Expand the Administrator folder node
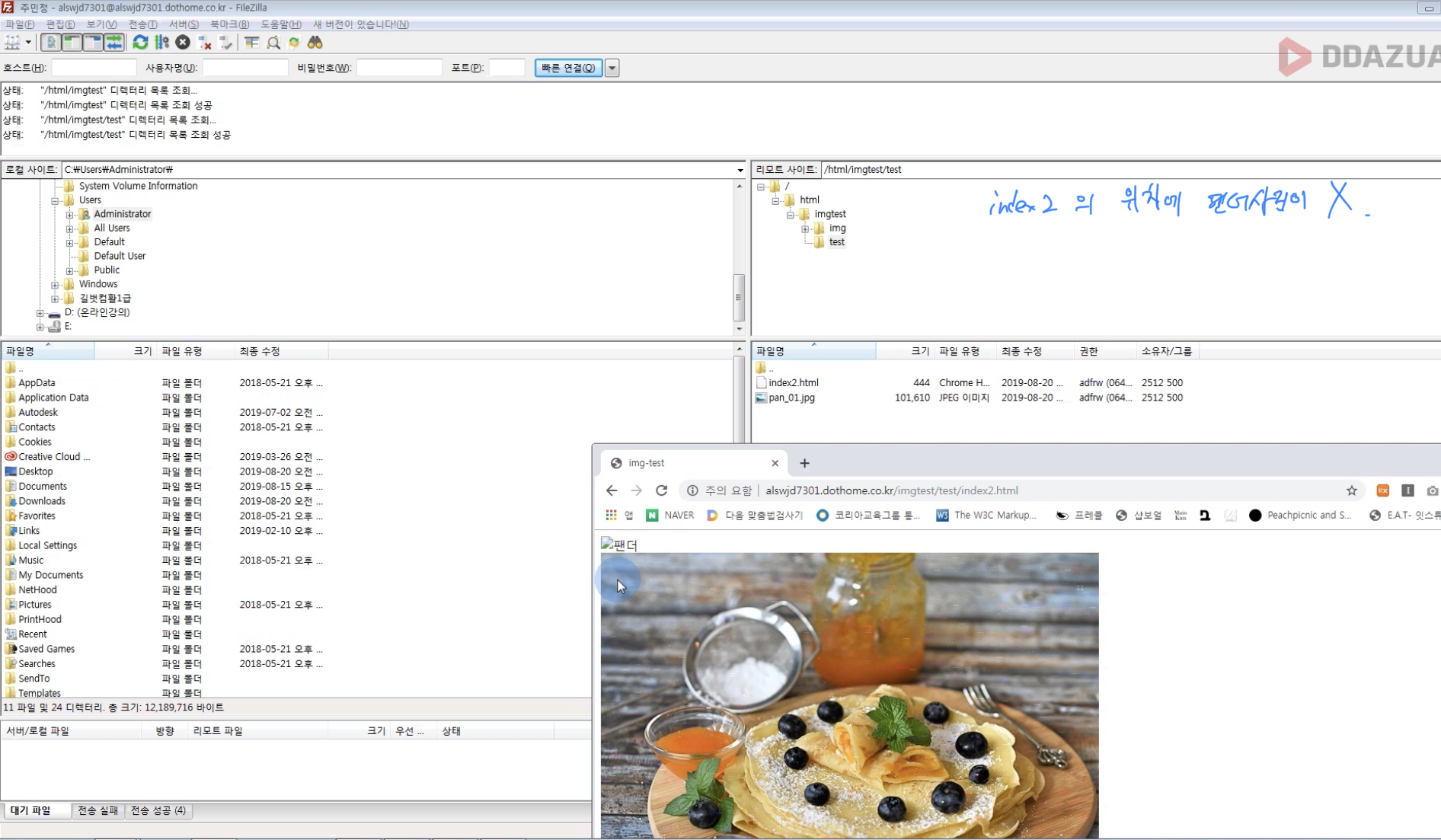This screenshot has height=840, width=1441. coord(69,215)
